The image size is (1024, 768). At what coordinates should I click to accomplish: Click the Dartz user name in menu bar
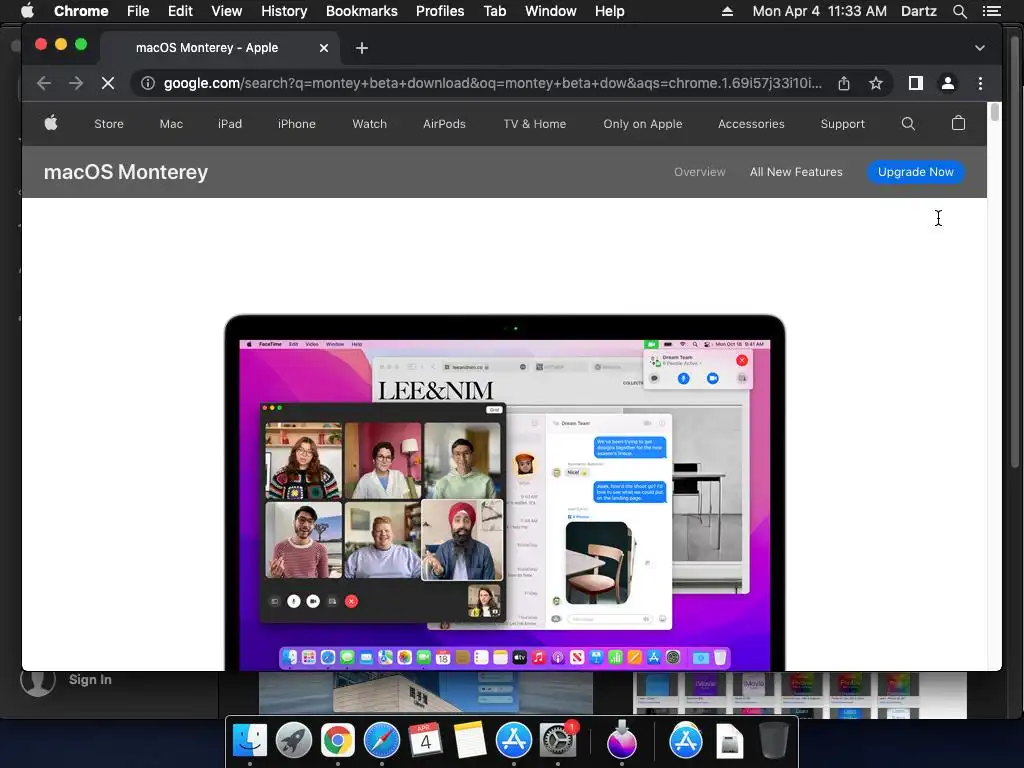click(918, 11)
